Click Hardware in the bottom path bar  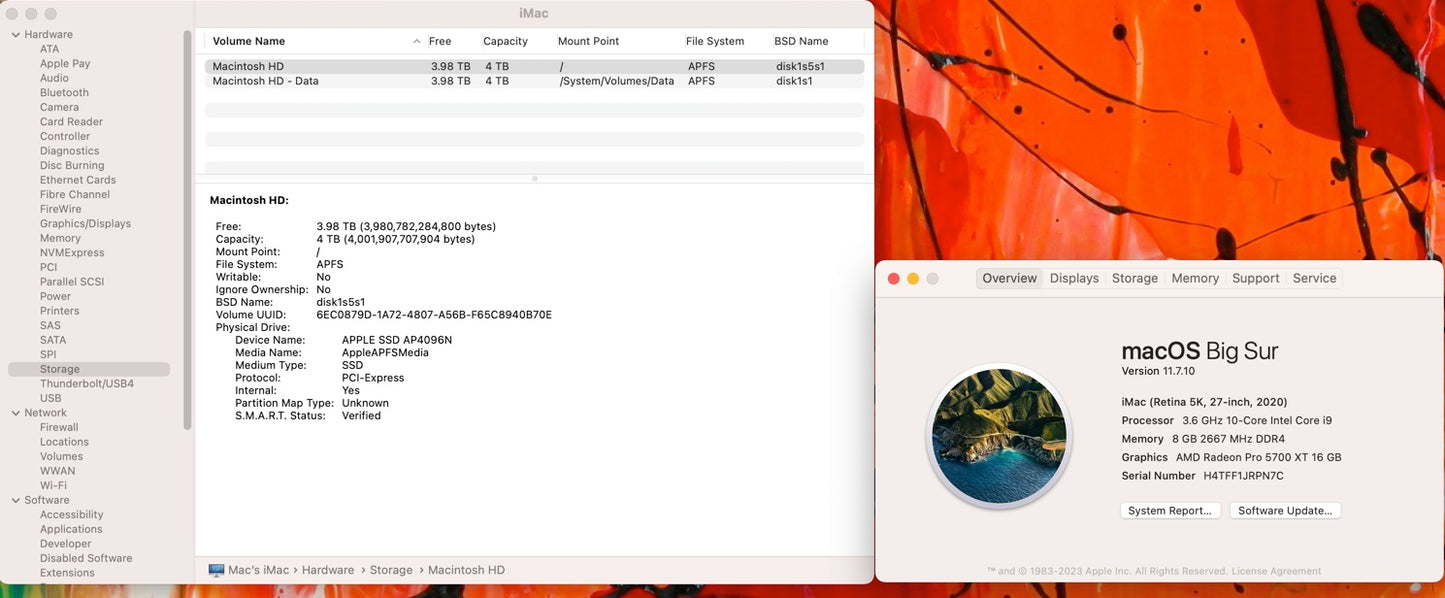click(328, 570)
